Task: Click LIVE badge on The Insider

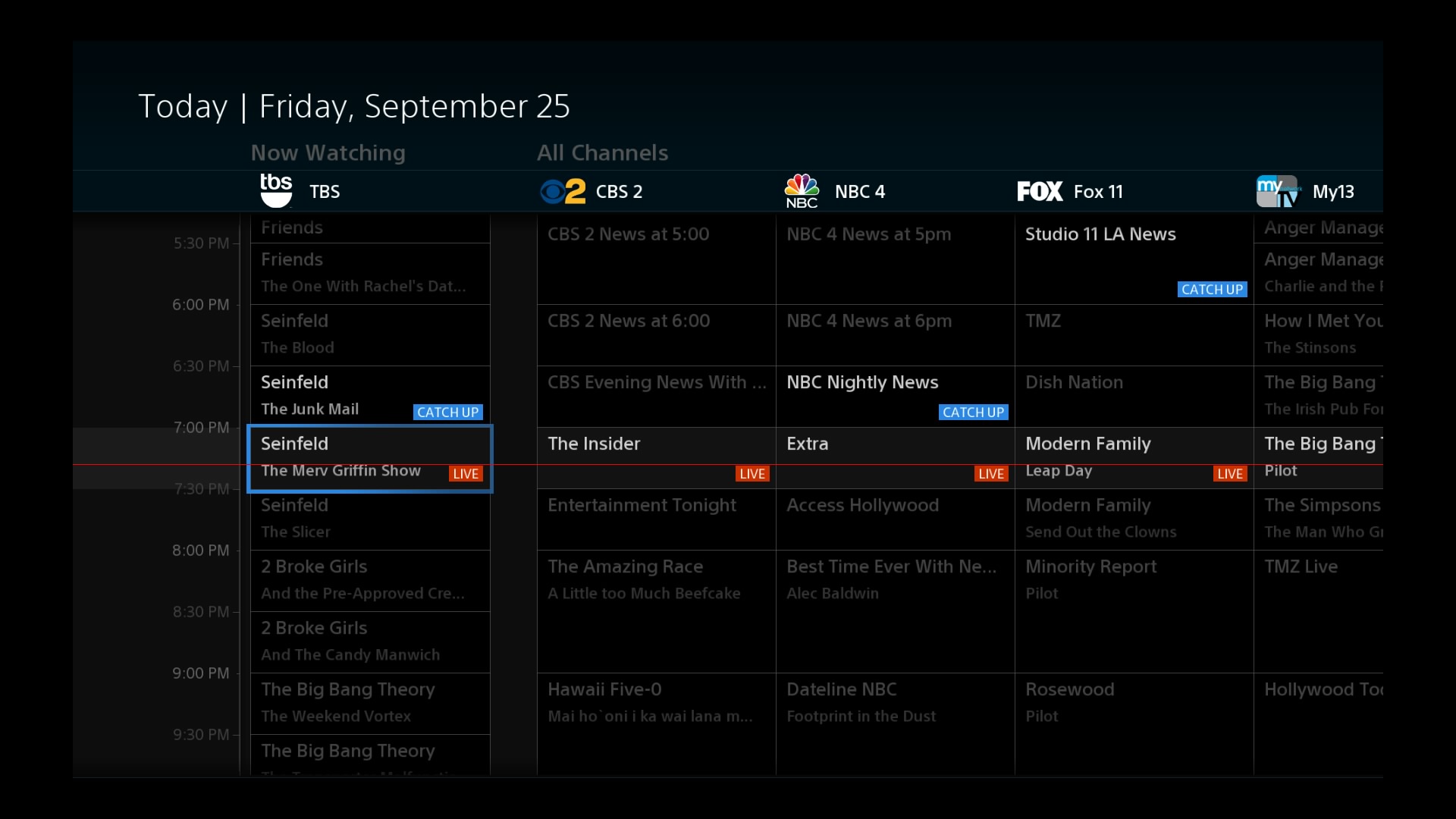Action: click(752, 474)
